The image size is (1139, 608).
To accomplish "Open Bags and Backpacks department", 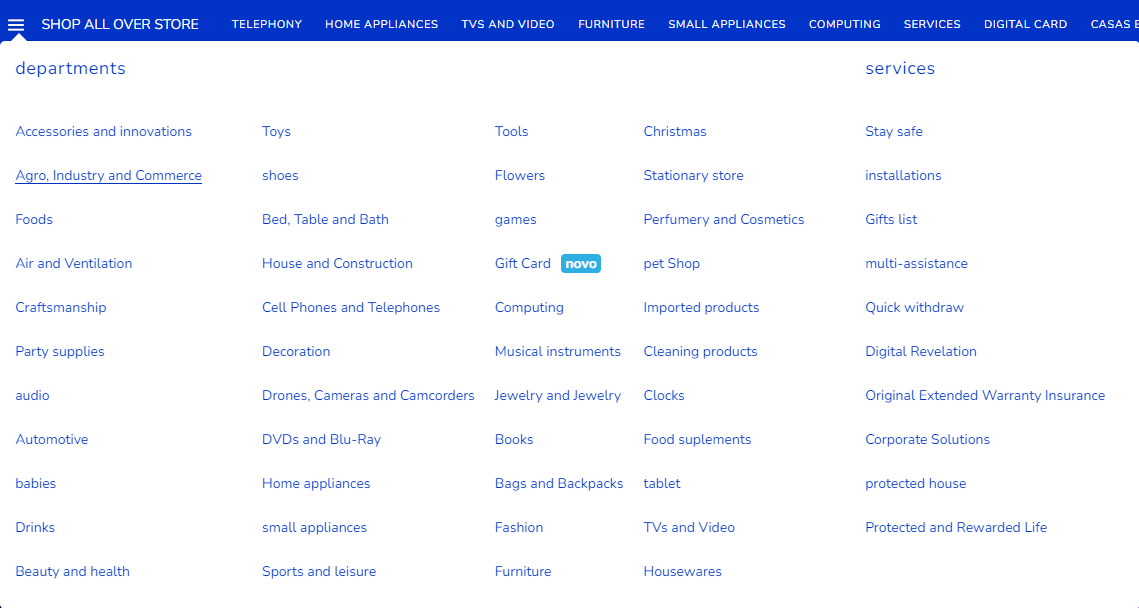I will point(559,484).
